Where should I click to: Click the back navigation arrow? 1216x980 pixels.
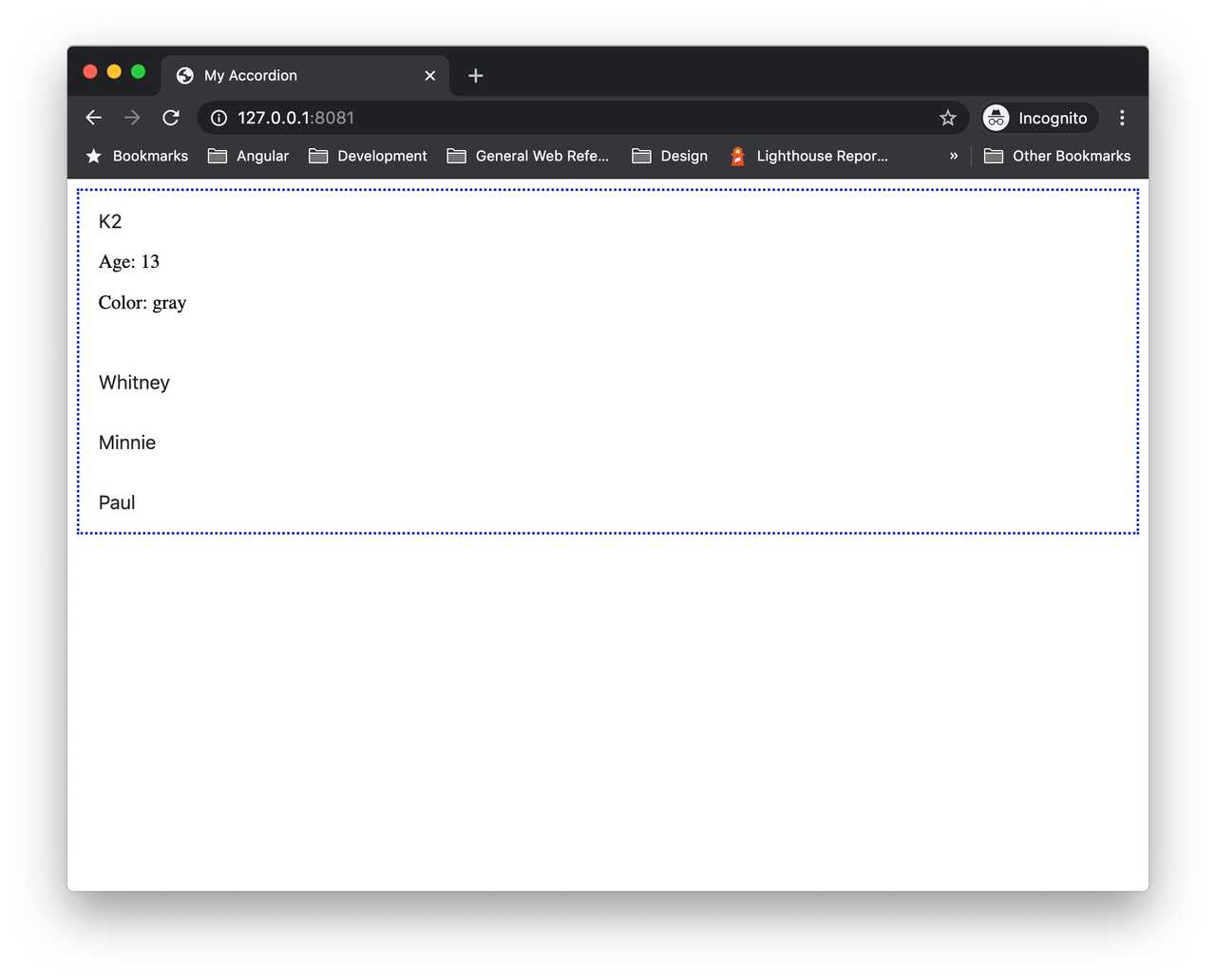coord(92,117)
